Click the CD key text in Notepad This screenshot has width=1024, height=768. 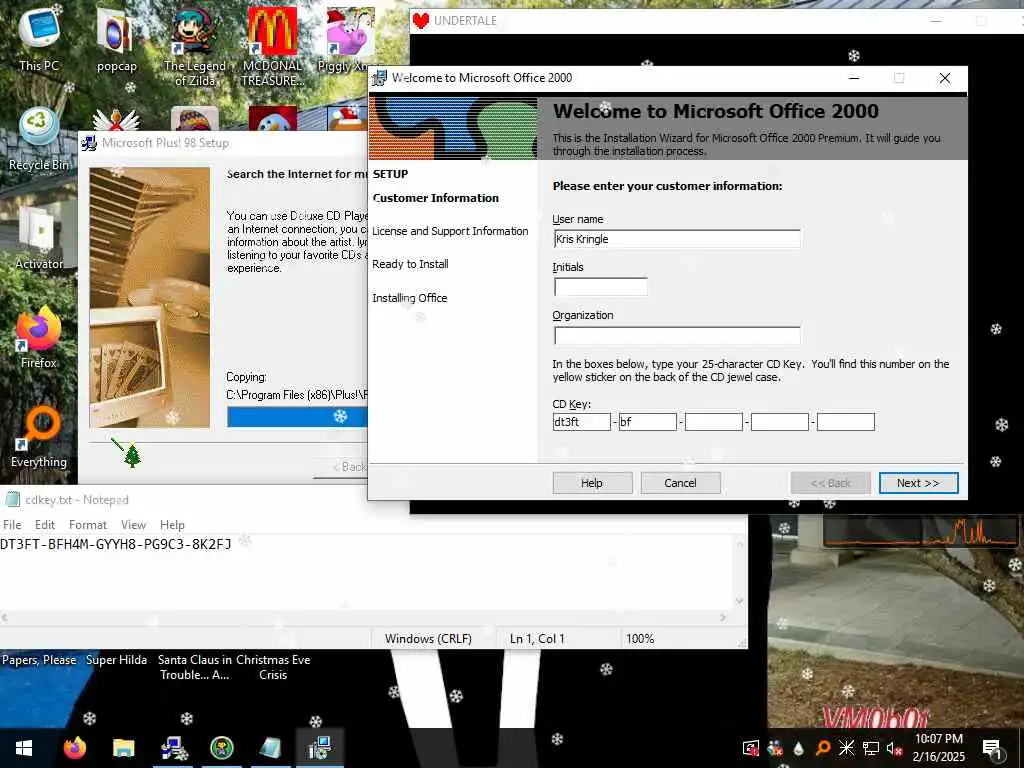[116, 544]
